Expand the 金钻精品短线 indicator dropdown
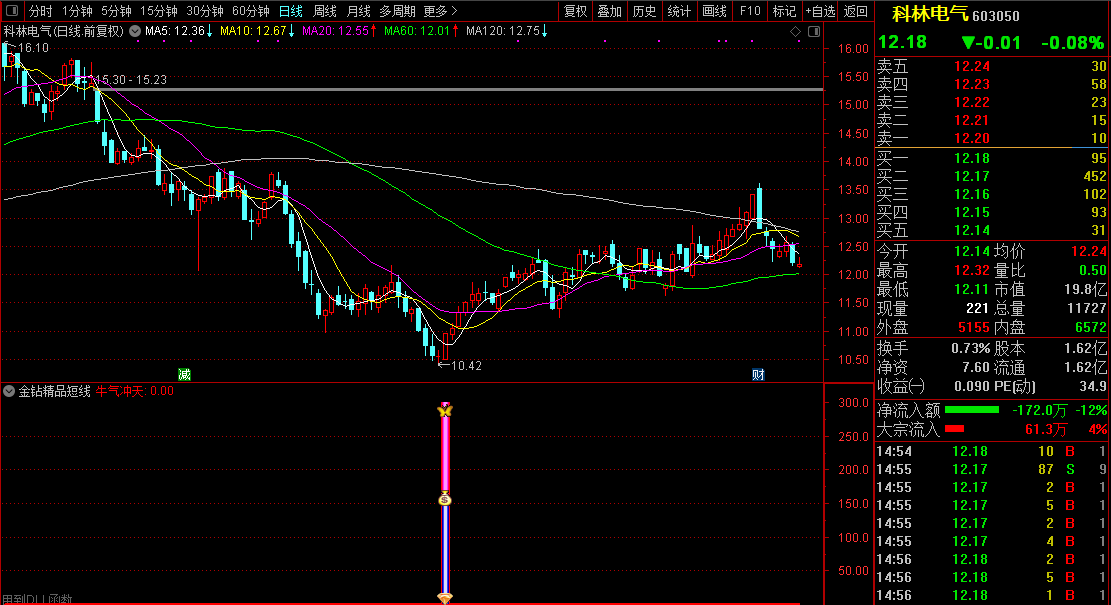The image size is (1111, 605). pos(10,391)
